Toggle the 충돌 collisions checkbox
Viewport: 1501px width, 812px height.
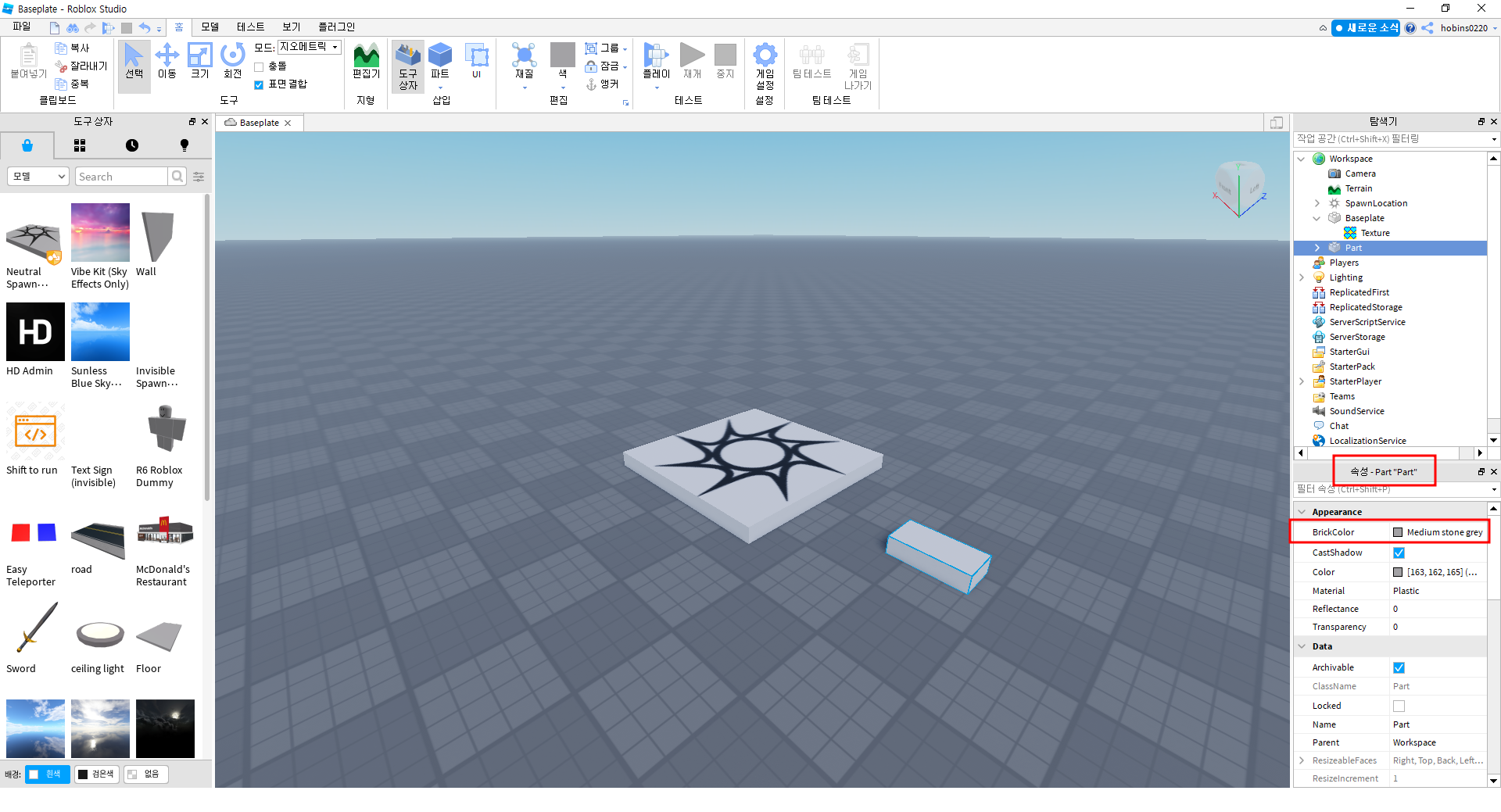point(259,66)
